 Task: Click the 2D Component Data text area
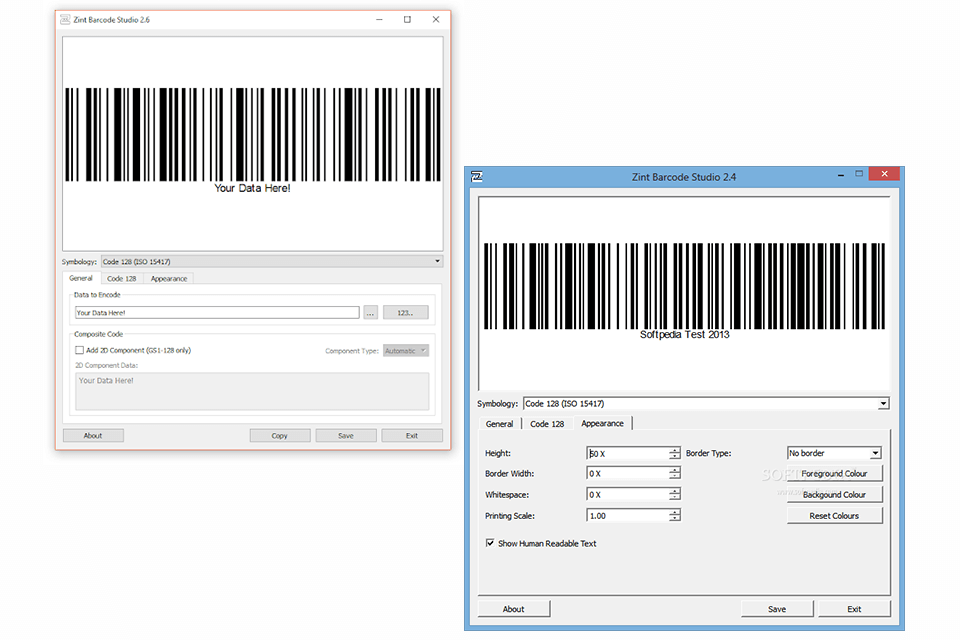pos(252,391)
